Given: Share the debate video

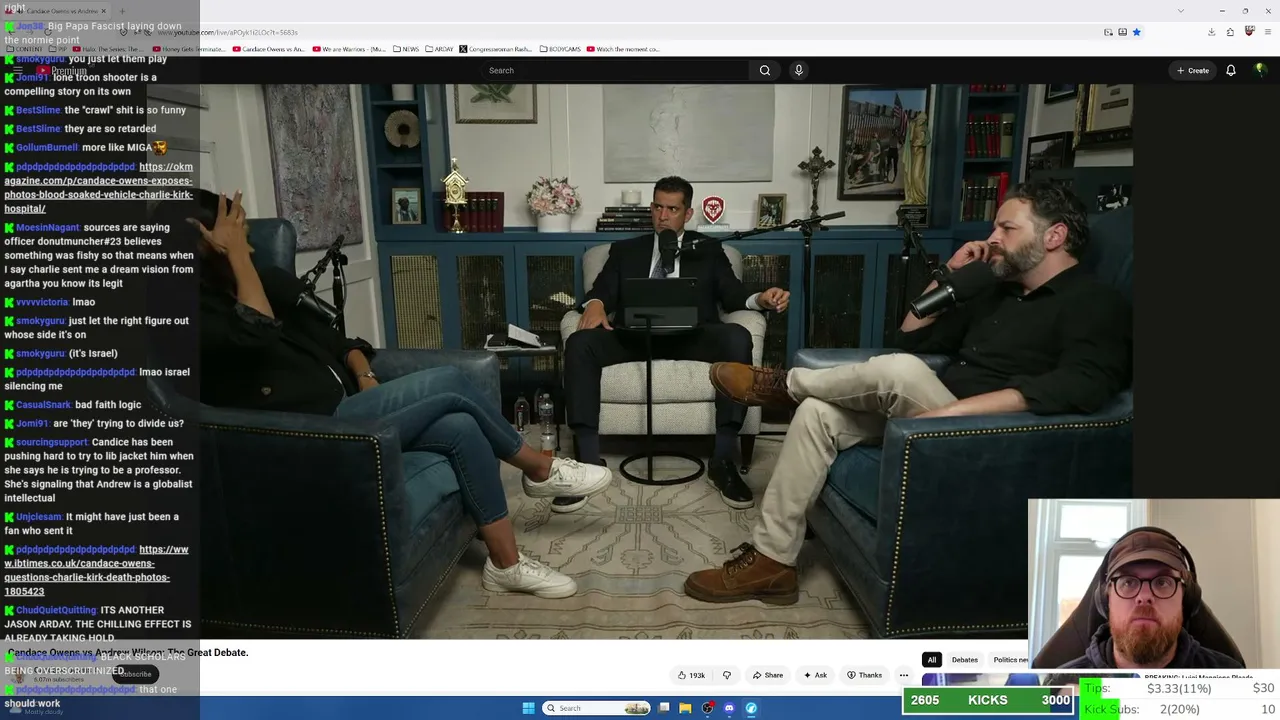Looking at the screenshot, I should pyautogui.click(x=768, y=675).
